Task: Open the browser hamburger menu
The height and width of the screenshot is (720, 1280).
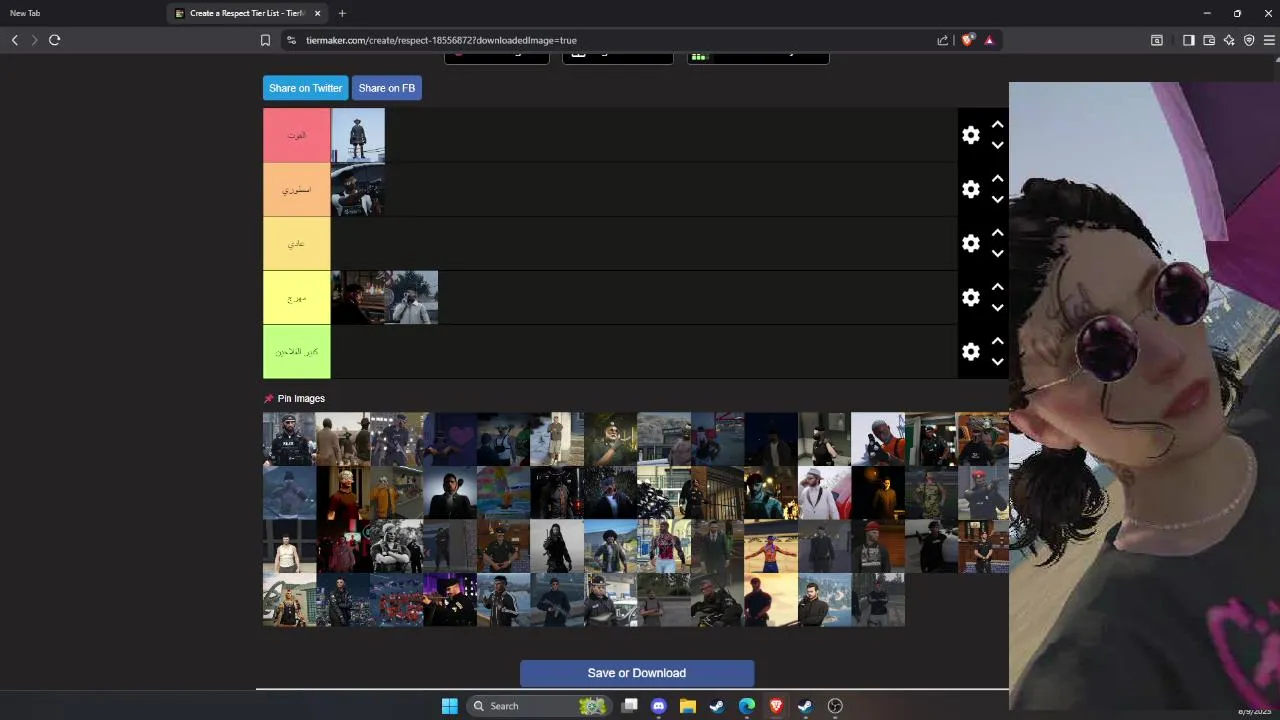Action: [x=1270, y=40]
